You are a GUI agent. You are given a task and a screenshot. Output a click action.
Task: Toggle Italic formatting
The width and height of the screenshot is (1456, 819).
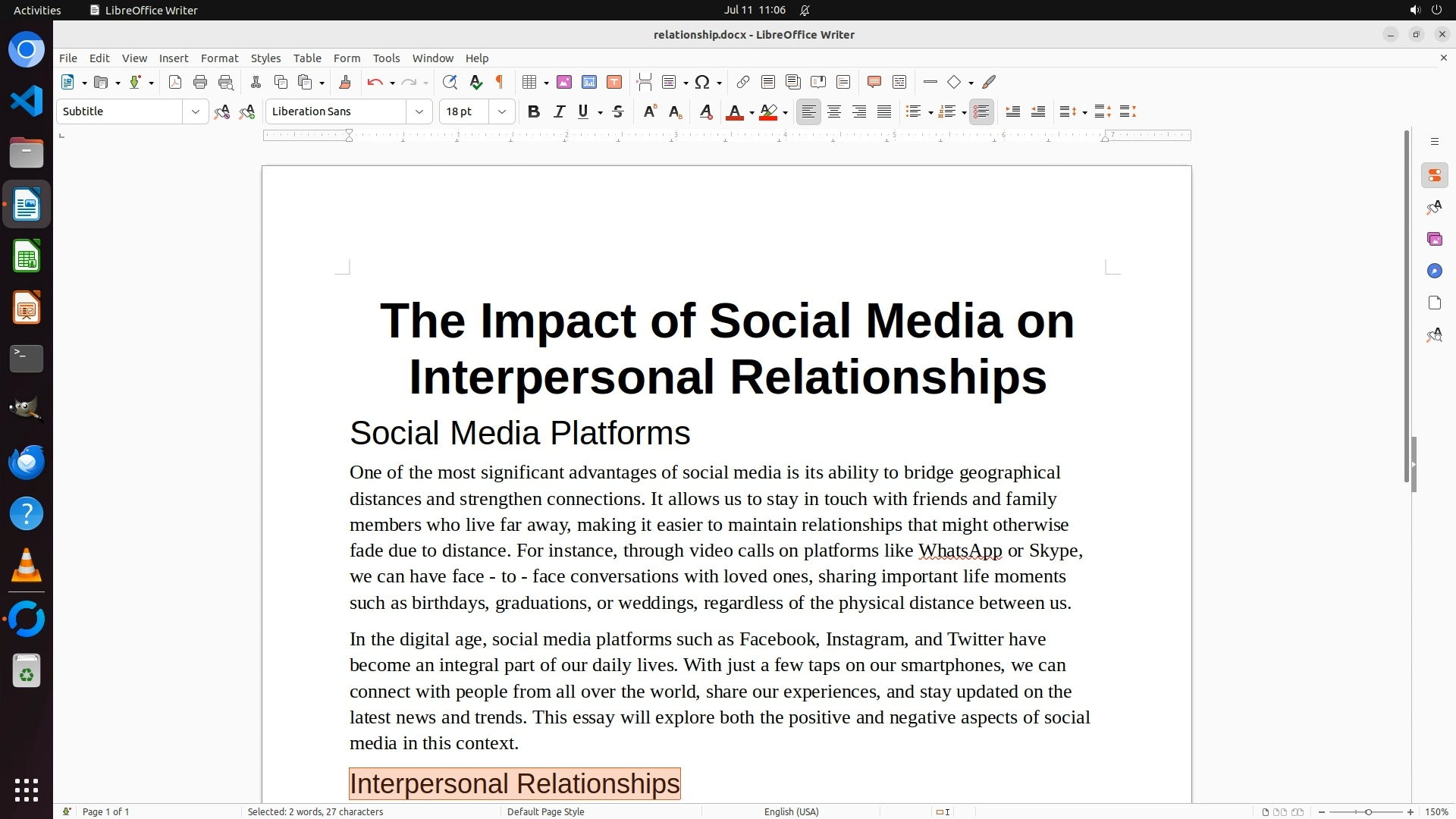(559, 111)
